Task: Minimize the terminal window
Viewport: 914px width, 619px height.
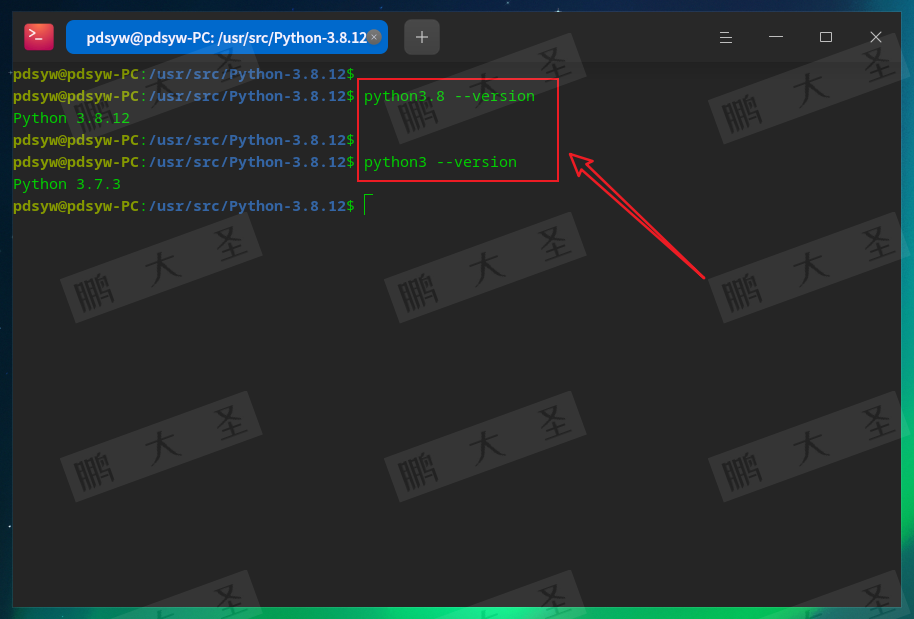Action: click(x=775, y=37)
